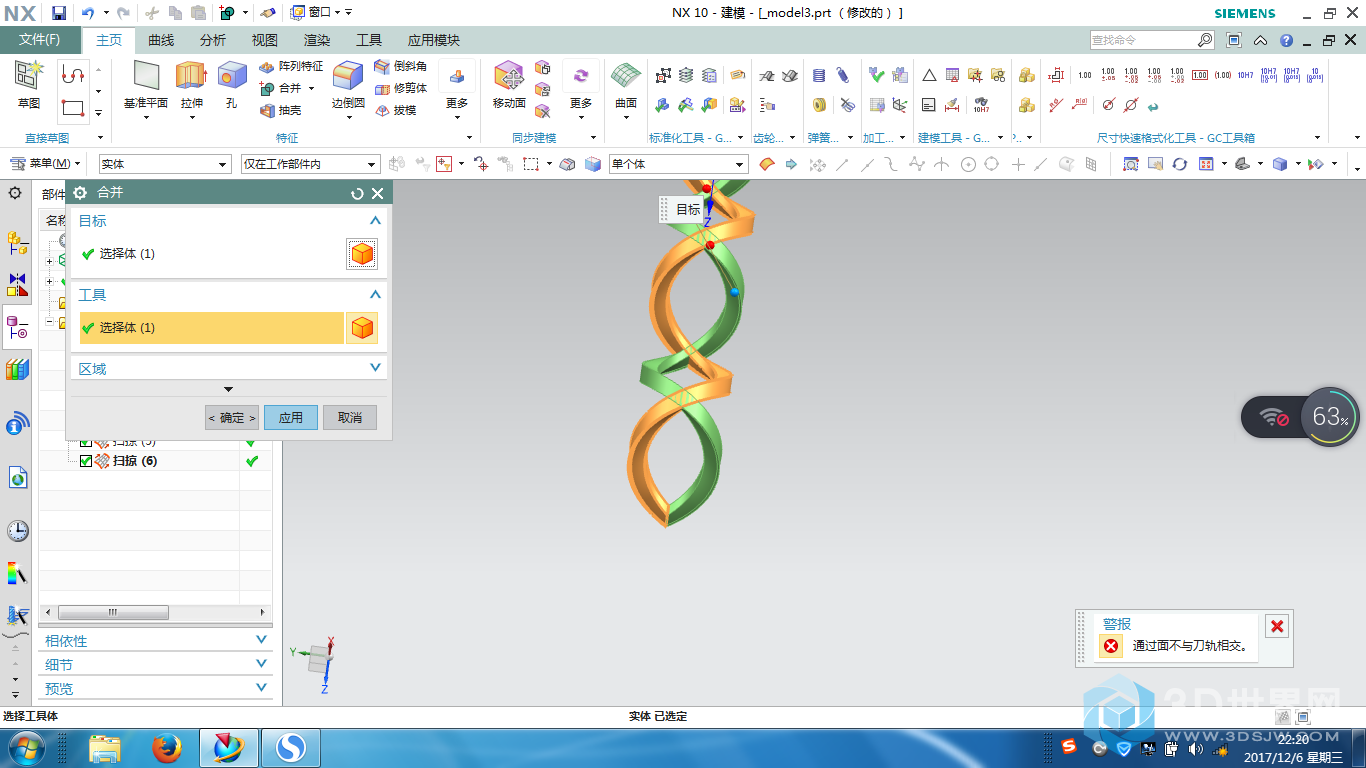Open 合并 dialog settings gear
The width and height of the screenshot is (1366, 768).
pyautogui.click(x=81, y=193)
